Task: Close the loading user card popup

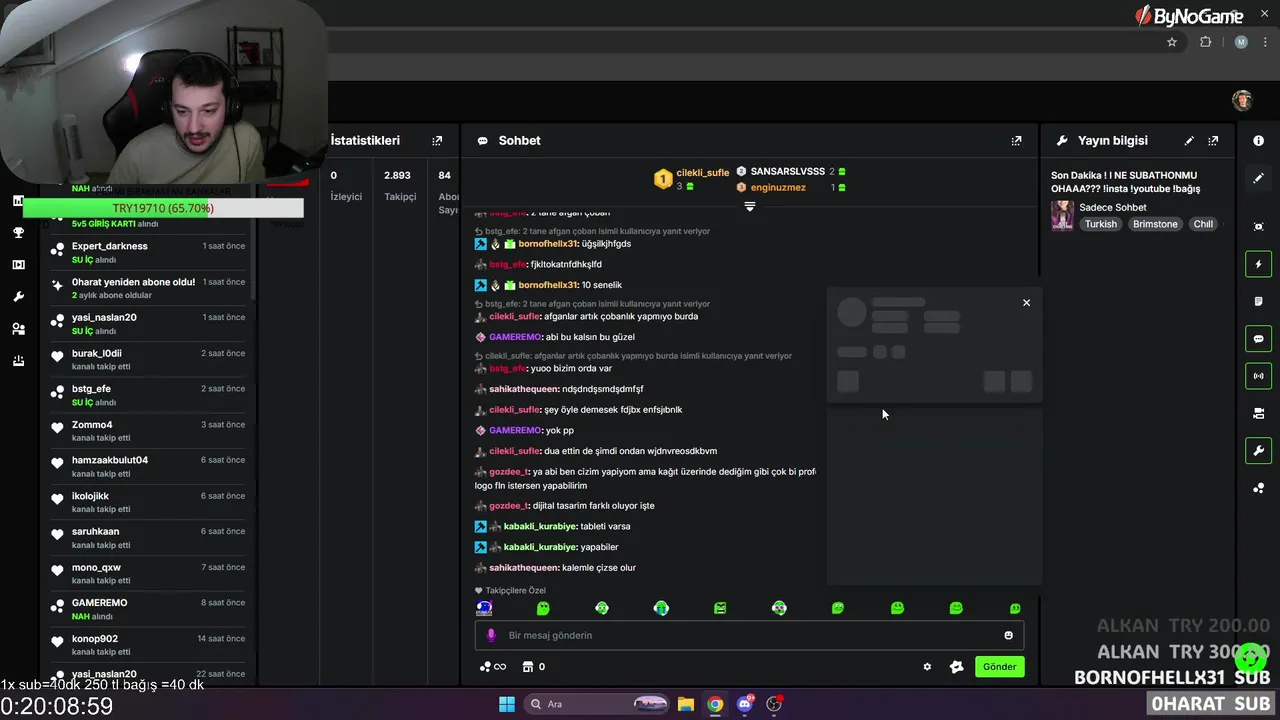Action: pyautogui.click(x=1026, y=303)
